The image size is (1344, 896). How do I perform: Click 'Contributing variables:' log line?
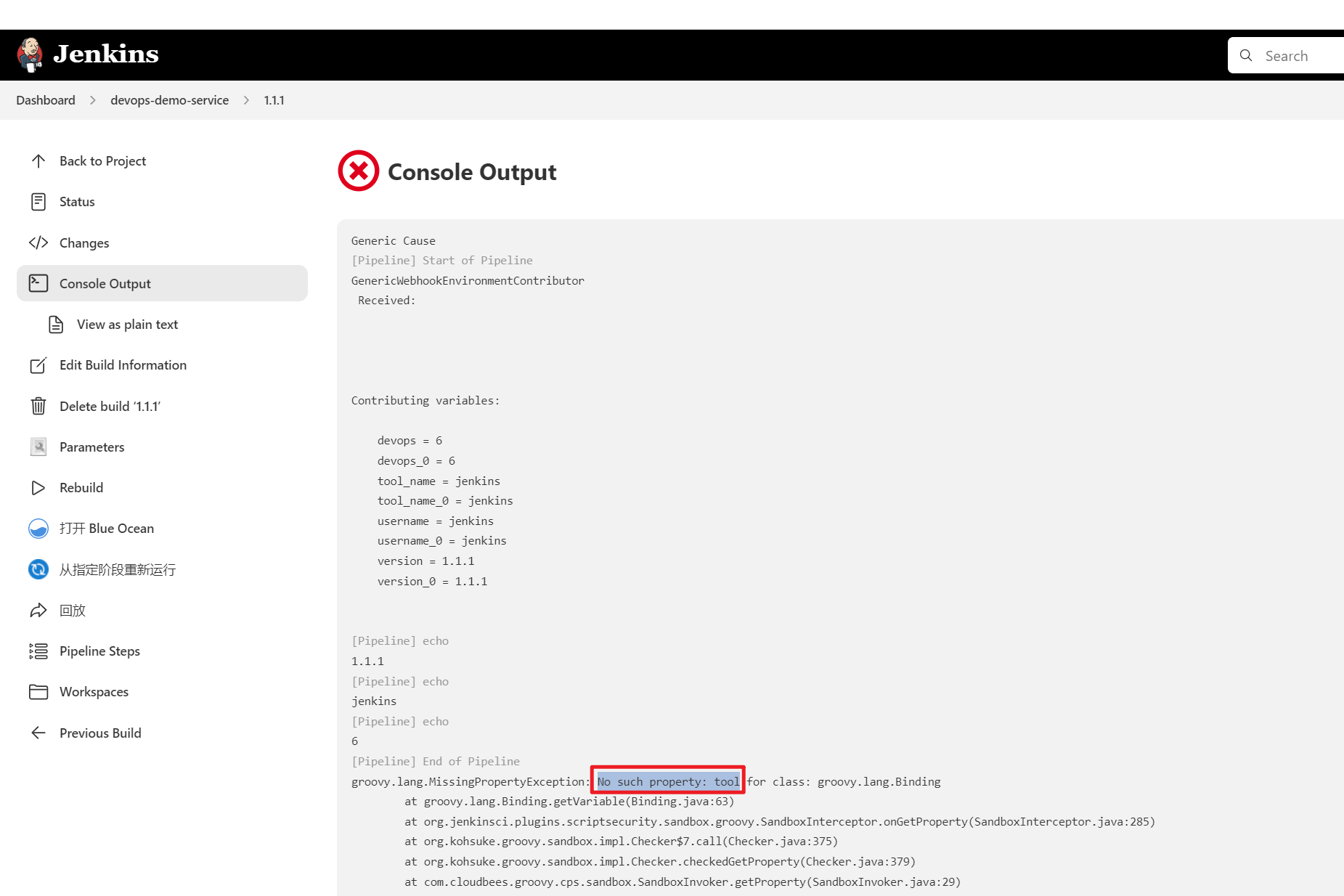425,400
